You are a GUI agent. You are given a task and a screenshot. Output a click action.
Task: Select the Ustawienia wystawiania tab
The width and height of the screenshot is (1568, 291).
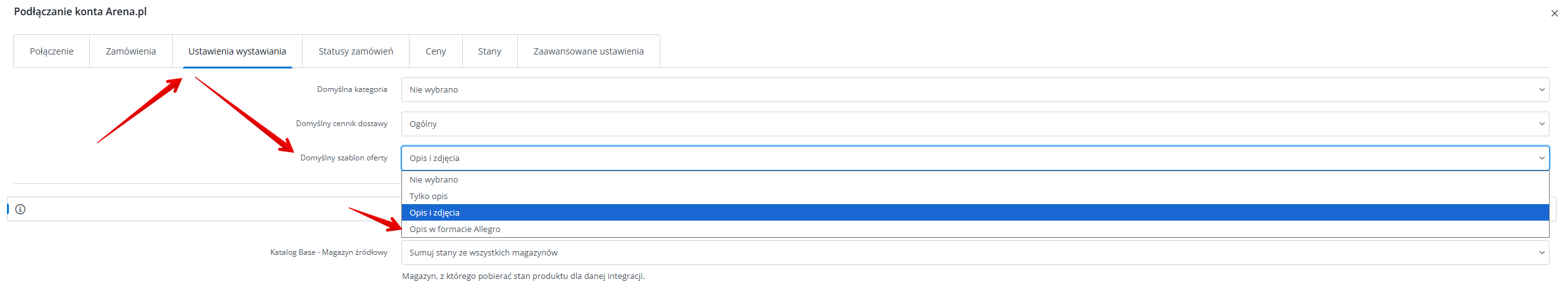[x=237, y=51]
